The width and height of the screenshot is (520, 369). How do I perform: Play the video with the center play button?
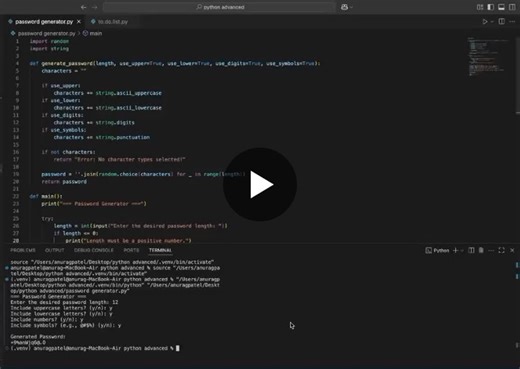click(260, 184)
